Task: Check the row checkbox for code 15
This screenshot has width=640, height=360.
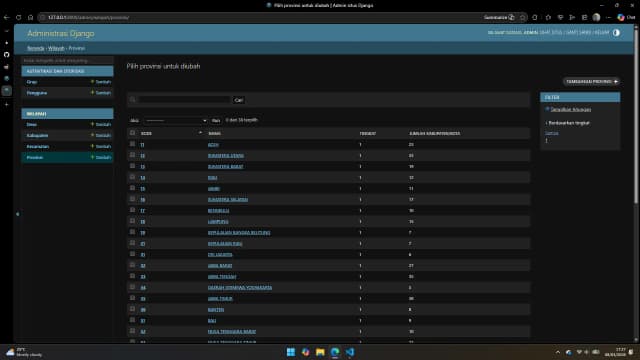Action: tap(132, 188)
